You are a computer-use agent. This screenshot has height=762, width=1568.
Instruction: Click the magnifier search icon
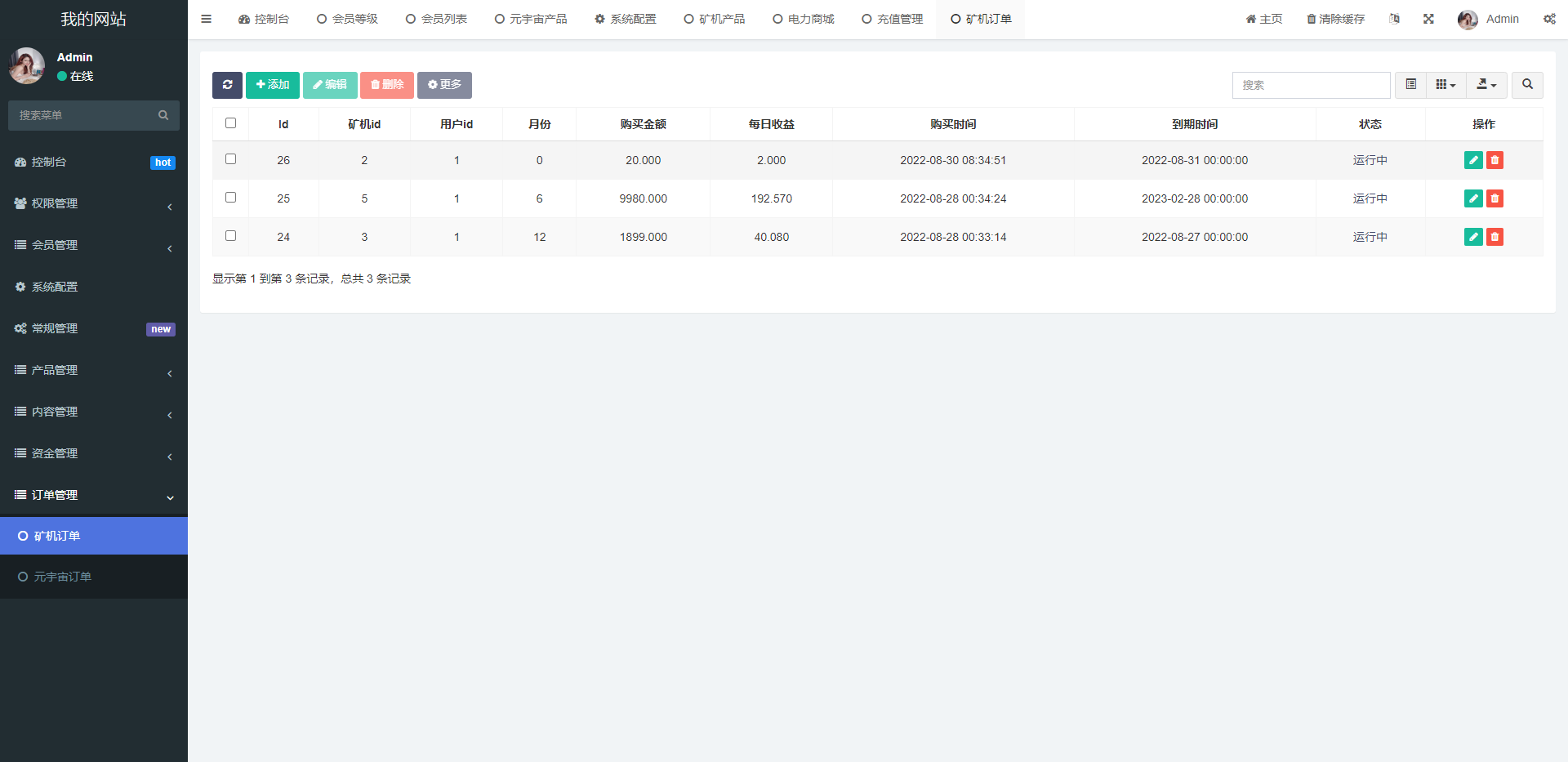1526,85
